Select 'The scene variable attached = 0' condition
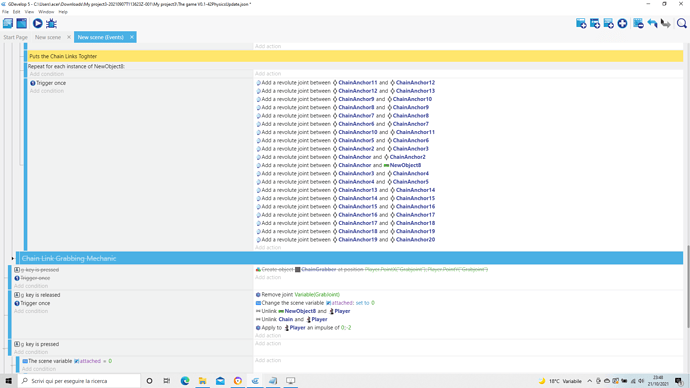This screenshot has height=388, width=690. point(67,361)
